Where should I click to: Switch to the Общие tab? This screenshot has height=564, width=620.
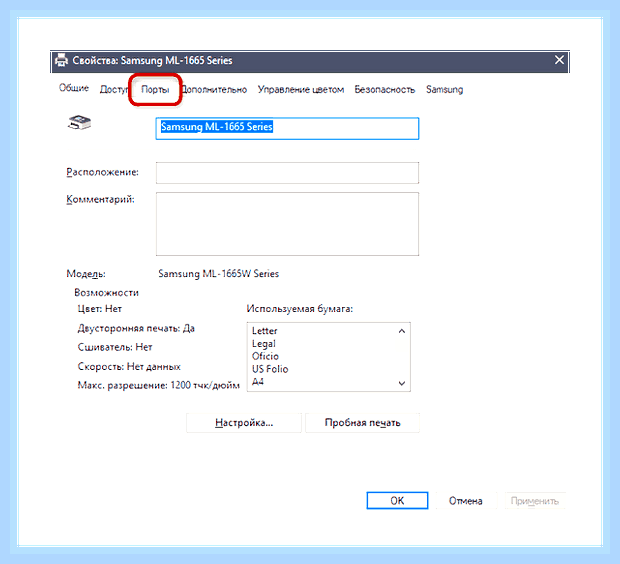pyautogui.click(x=74, y=88)
